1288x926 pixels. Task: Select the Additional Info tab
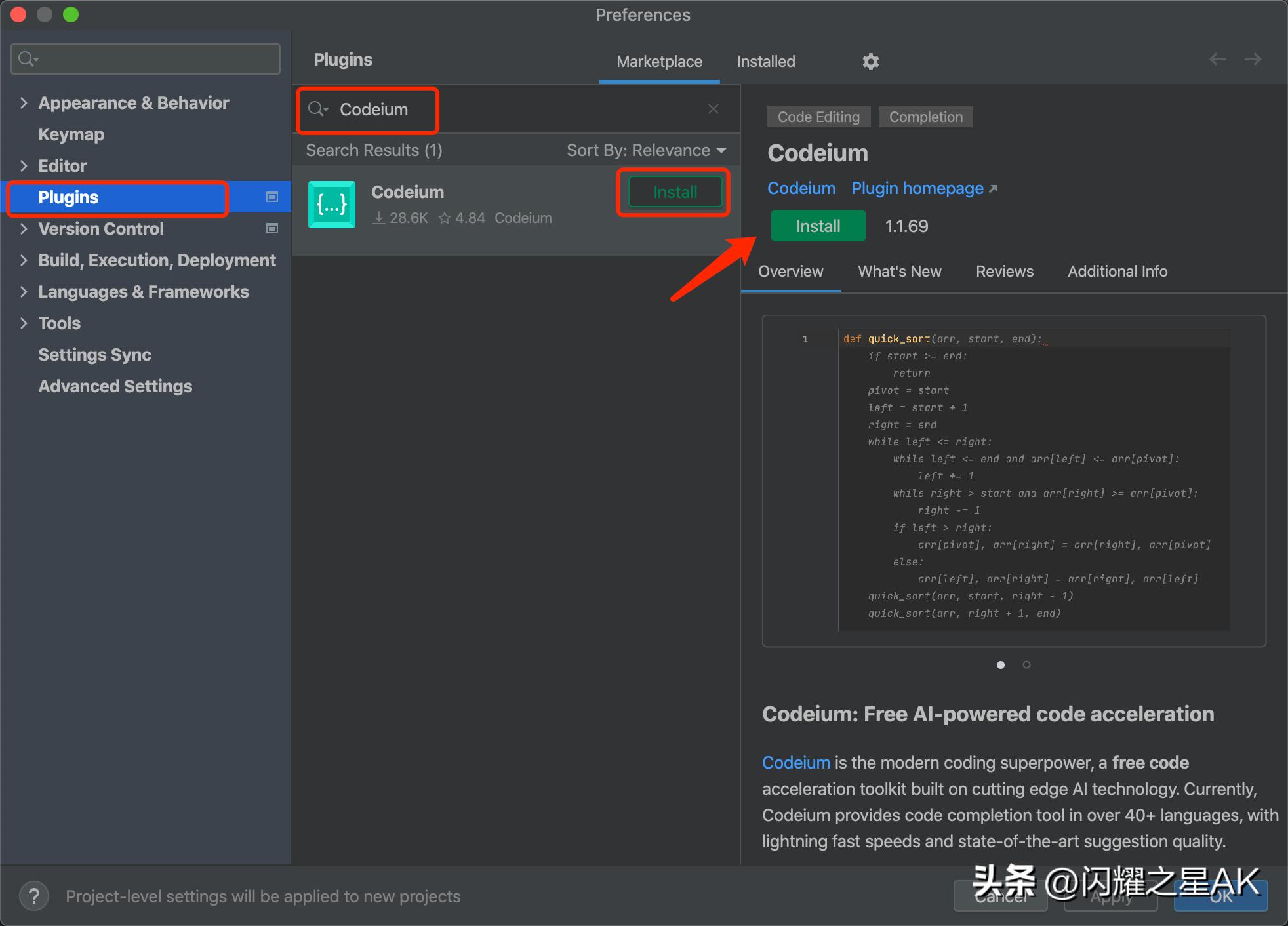[1117, 271]
